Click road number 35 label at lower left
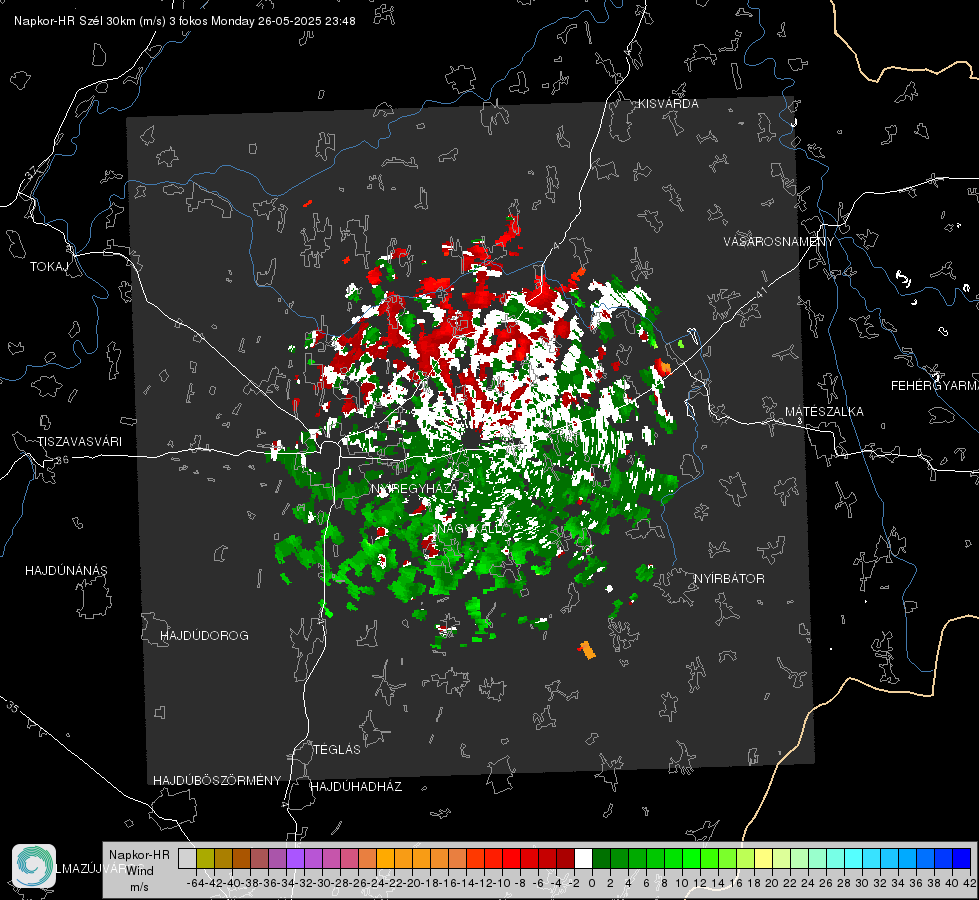 pos(13,706)
